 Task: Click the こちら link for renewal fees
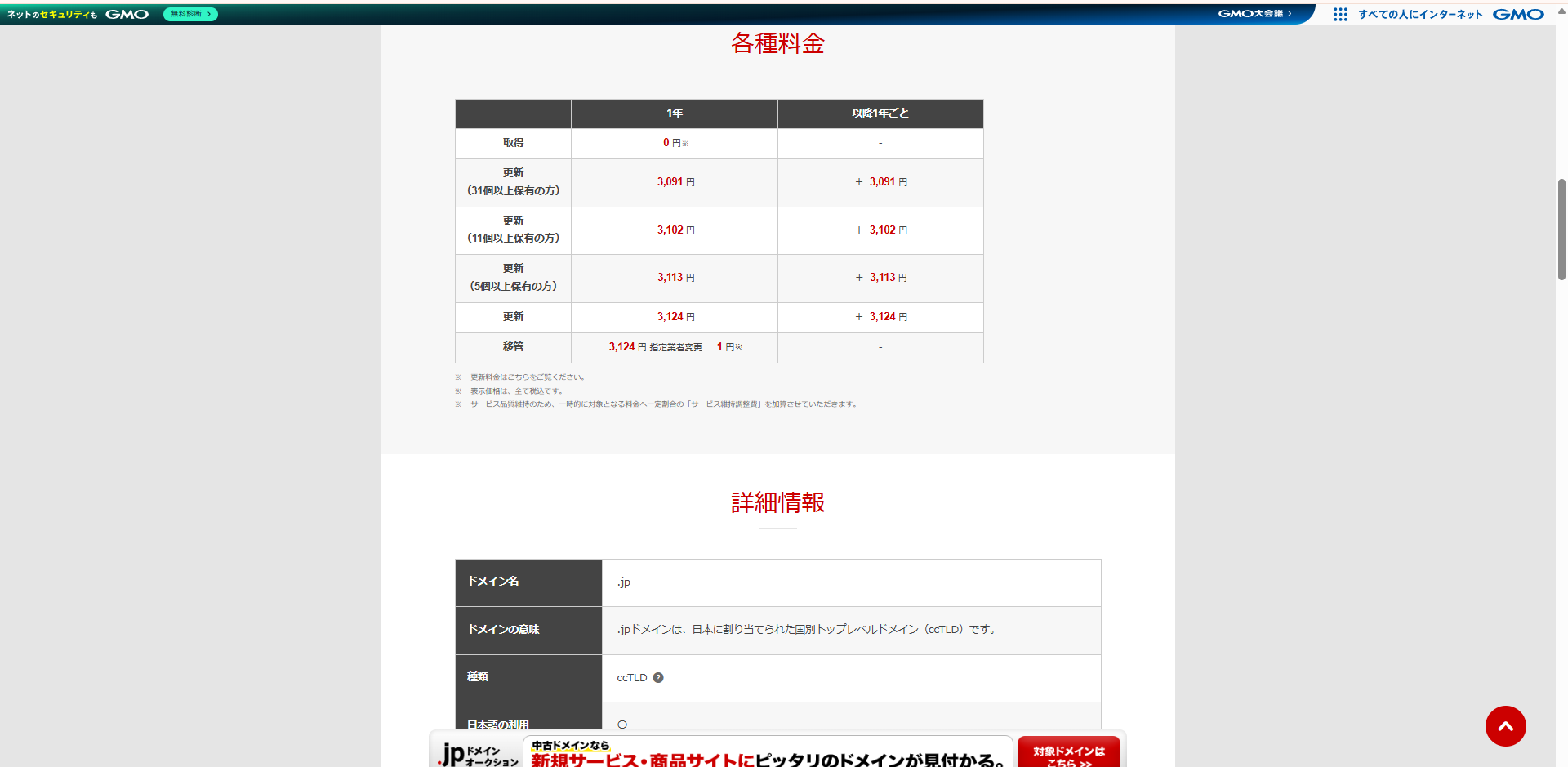518,377
